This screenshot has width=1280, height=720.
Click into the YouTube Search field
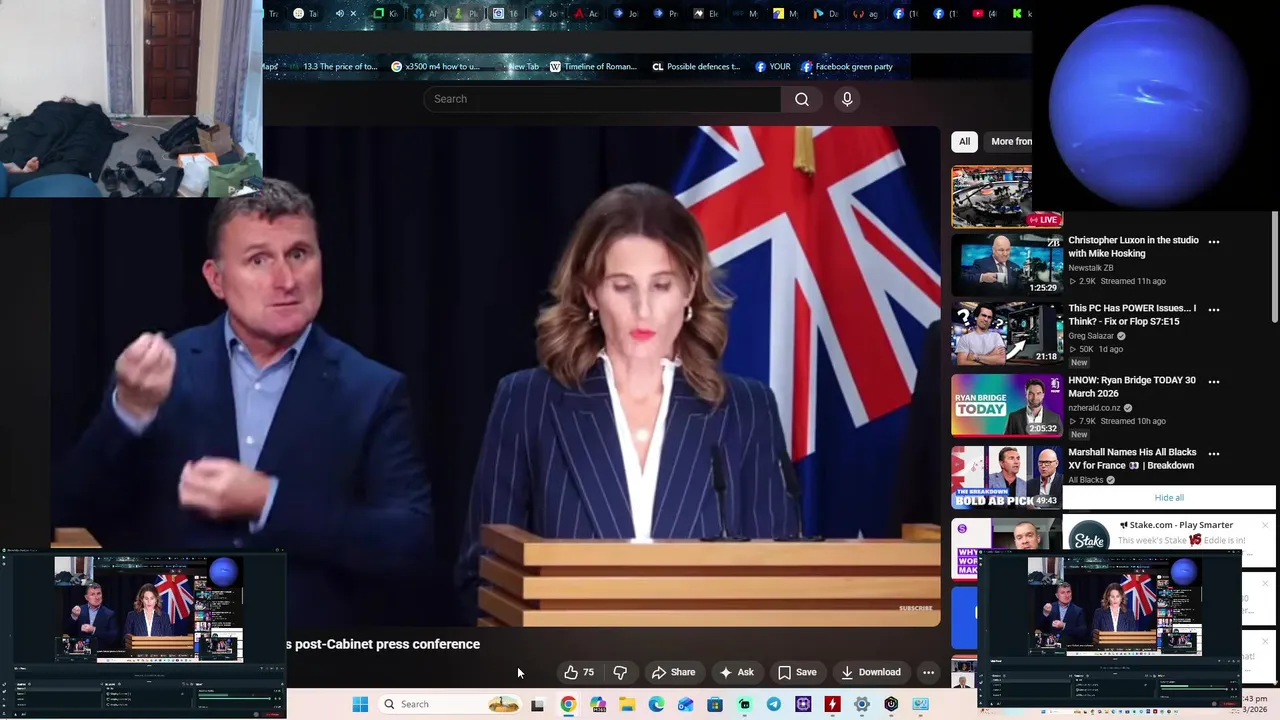point(602,99)
